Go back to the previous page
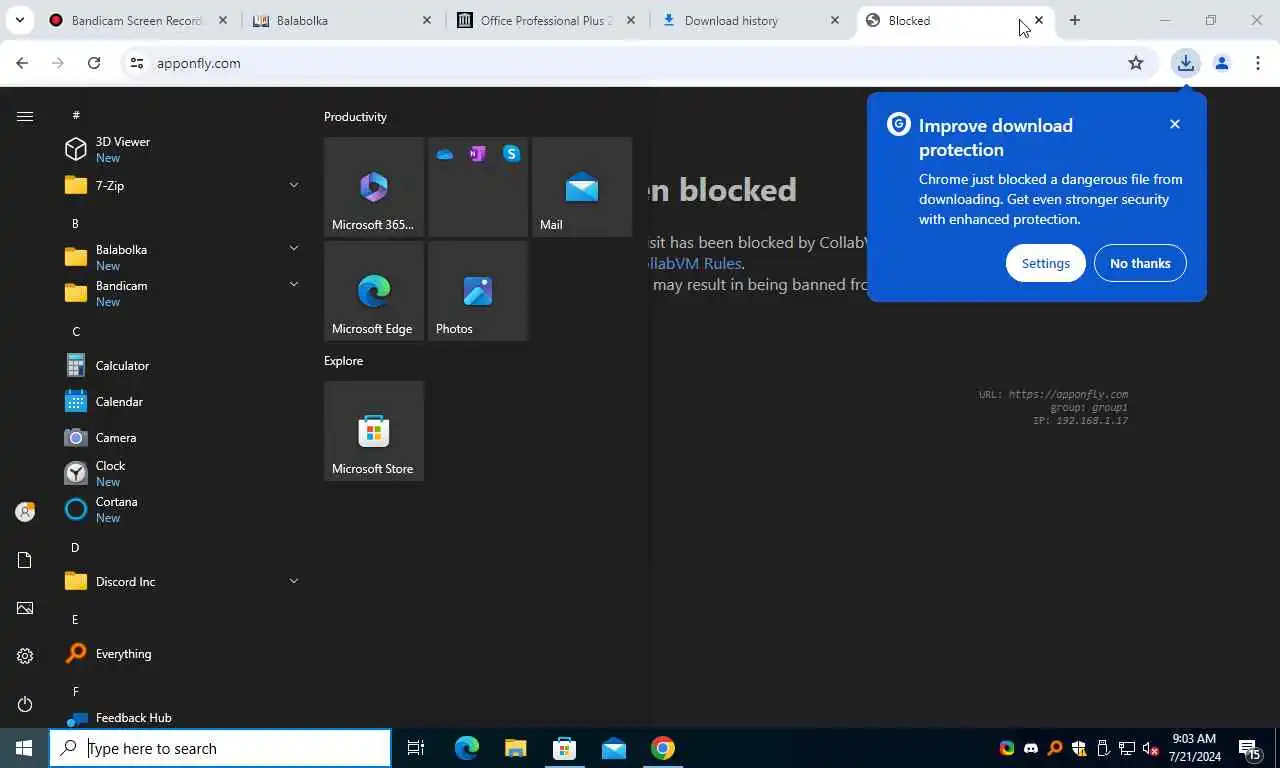Image resolution: width=1280 pixels, height=768 pixels. tap(22, 63)
